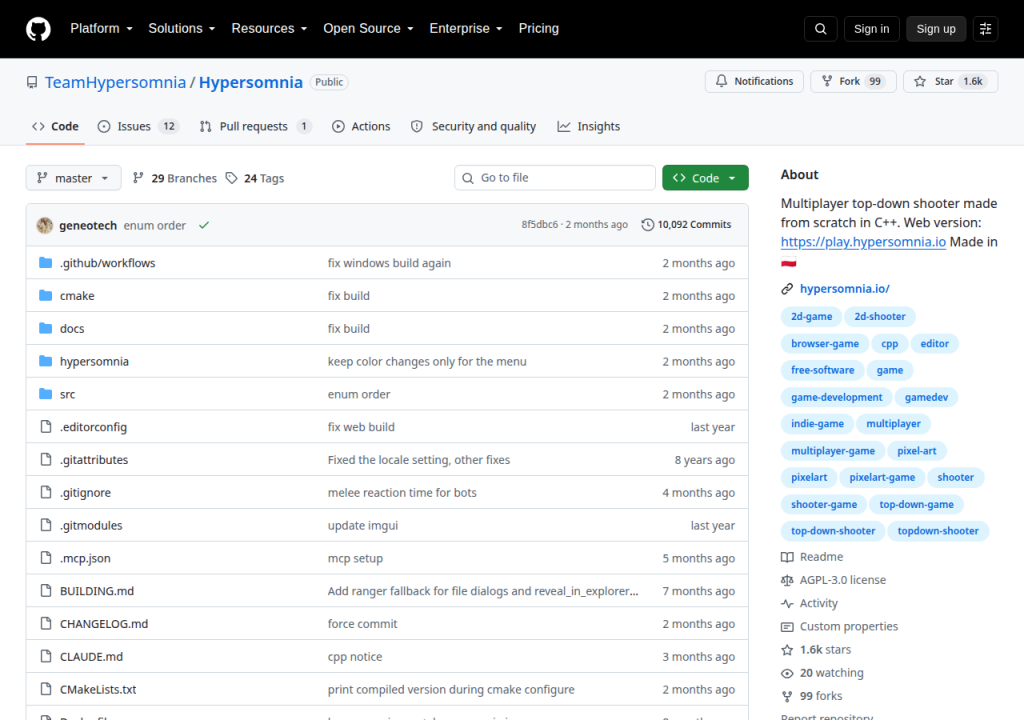Click the .editorconfig file icon
Image resolution: width=1024 pixels, height=720 pixels.
coord(46,427)
